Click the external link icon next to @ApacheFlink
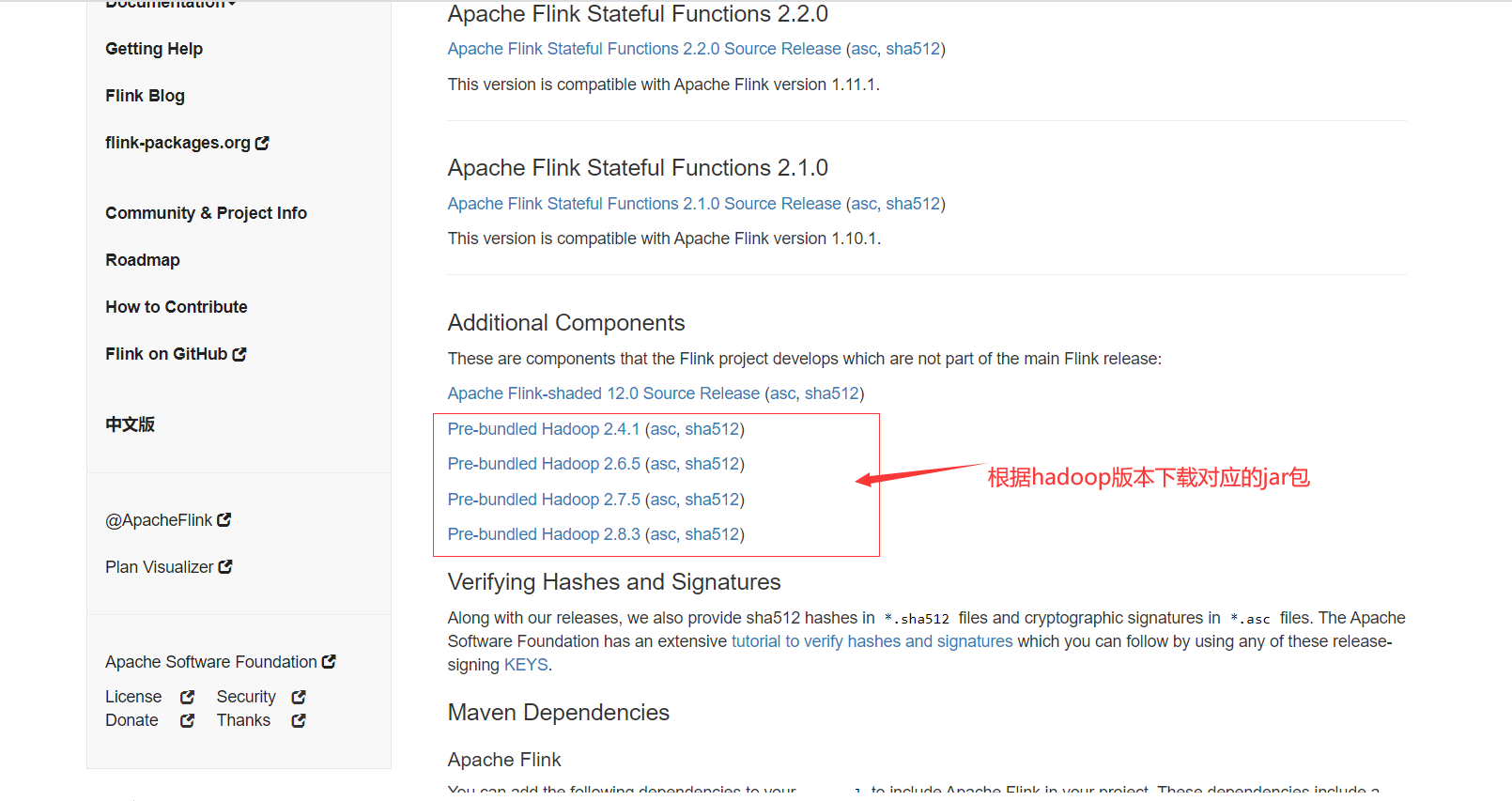This screenshot has height=801, width=1512. pyautogui.click(x=224, y=519)
